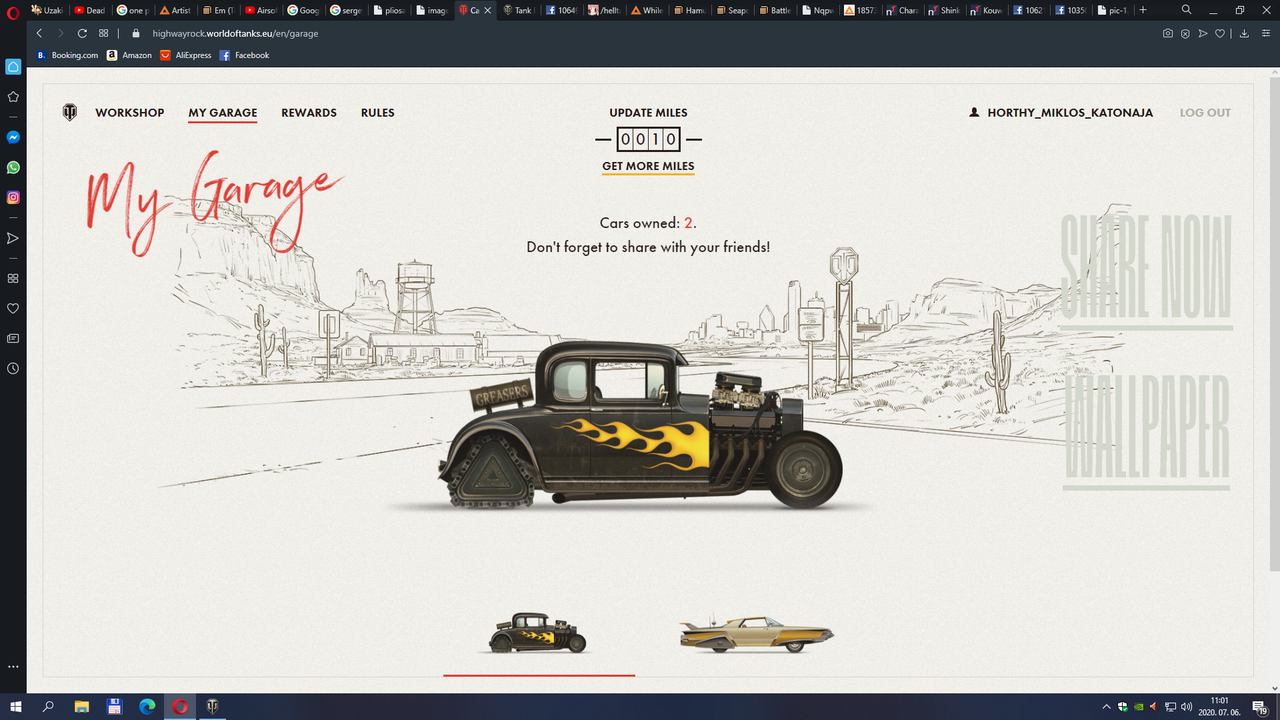
Task: Click WALLPAPER button
Action: point(1146,431)
